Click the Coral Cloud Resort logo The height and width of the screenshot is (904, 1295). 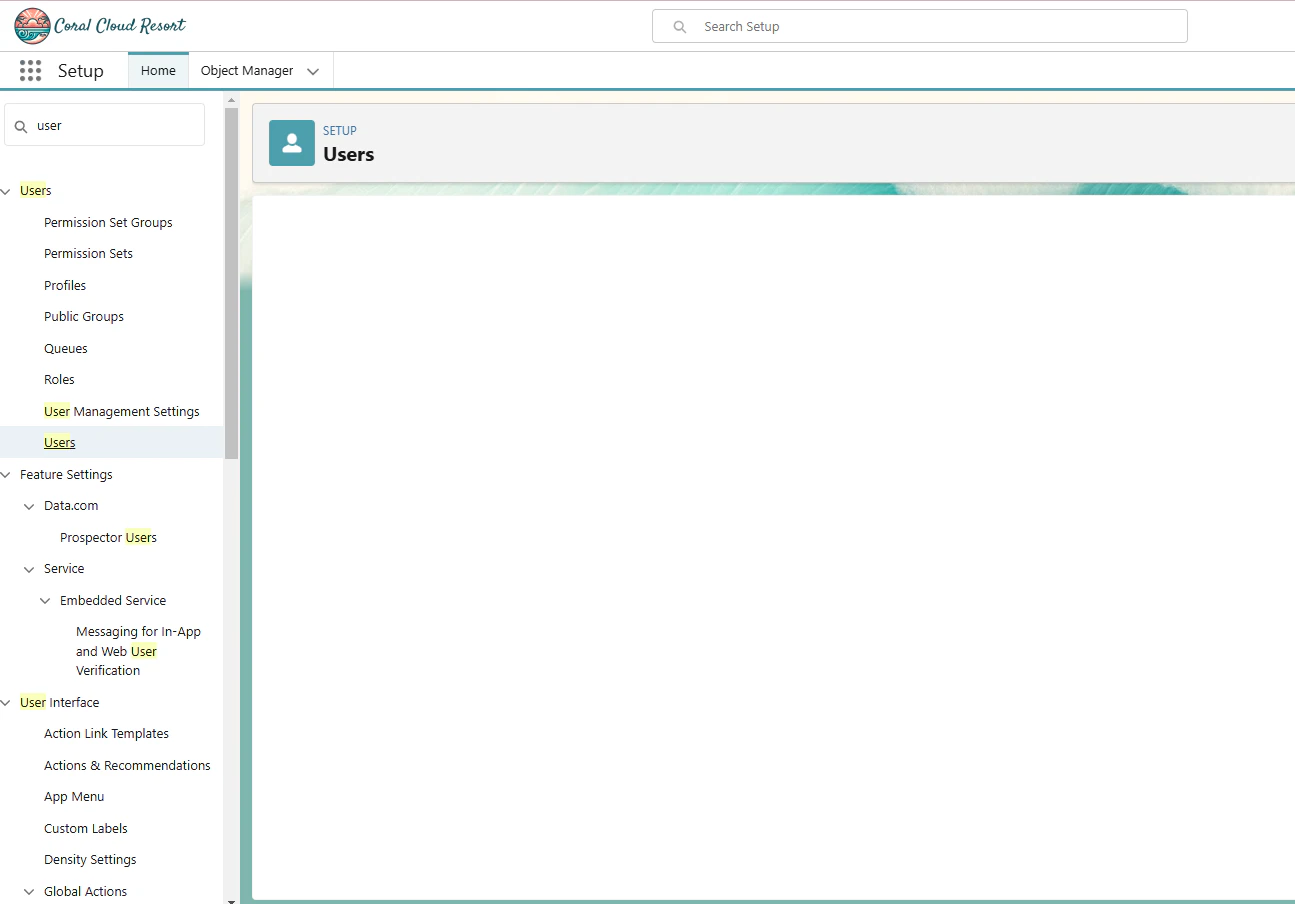(100, 26)
